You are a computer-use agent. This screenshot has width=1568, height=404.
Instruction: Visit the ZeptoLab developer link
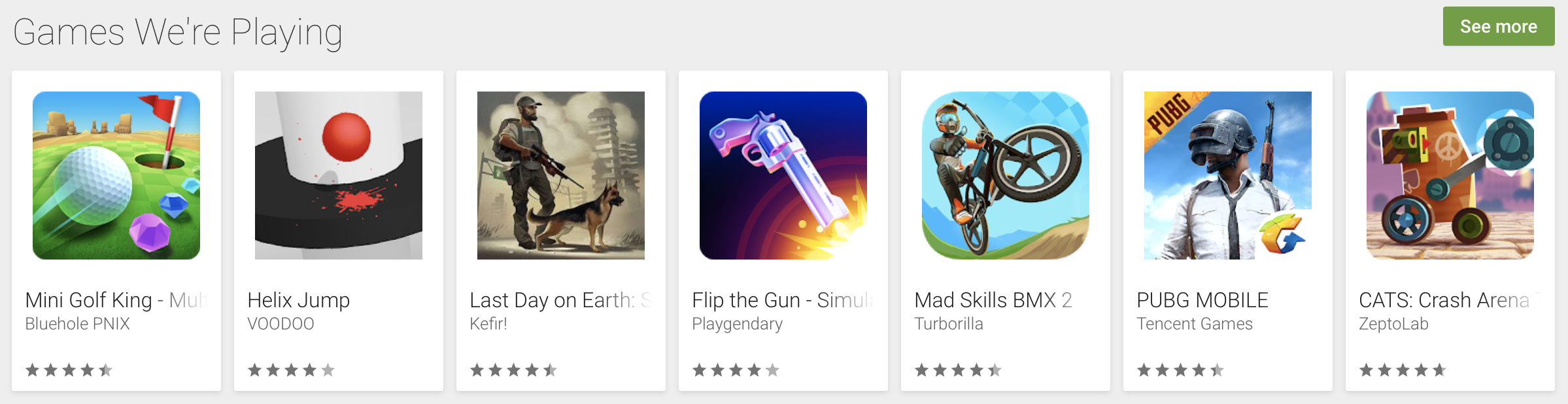click(1393, 324)
